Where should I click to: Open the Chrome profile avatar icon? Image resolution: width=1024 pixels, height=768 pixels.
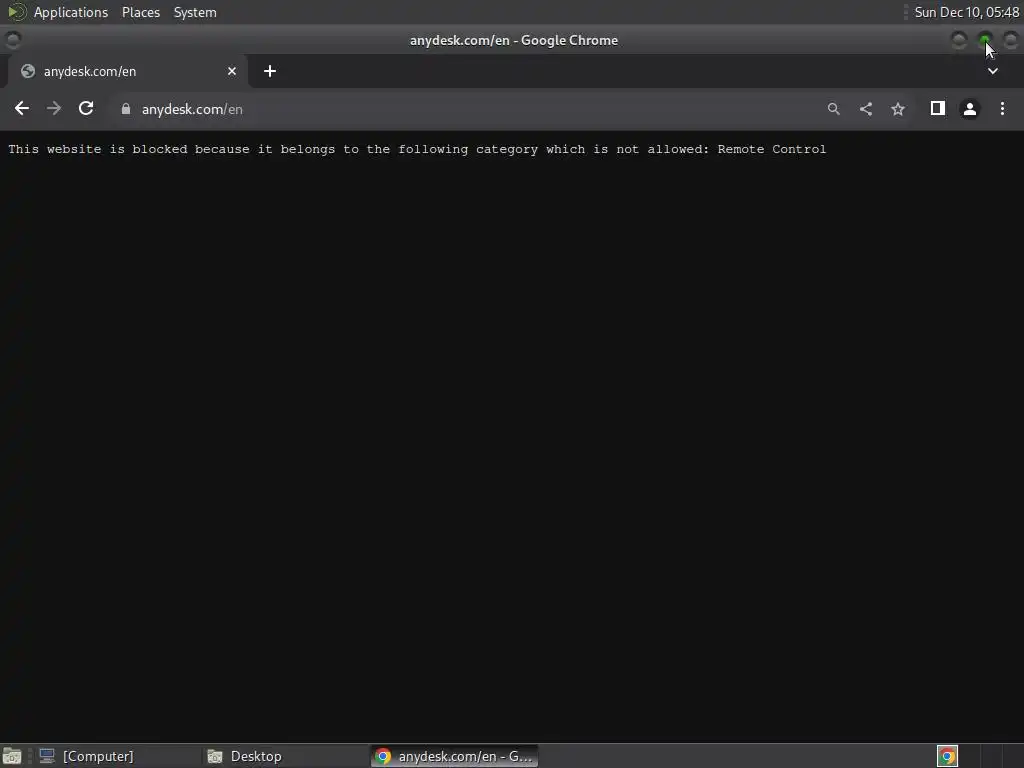point(970,109)
